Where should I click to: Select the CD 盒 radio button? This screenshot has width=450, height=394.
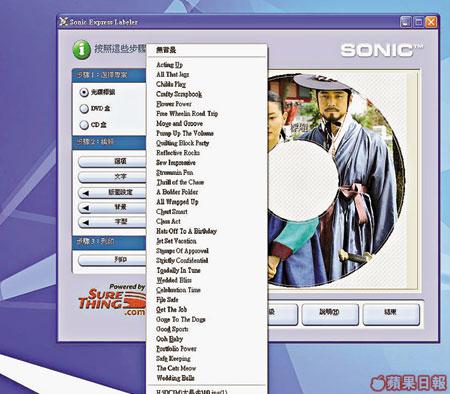point(84,125)
